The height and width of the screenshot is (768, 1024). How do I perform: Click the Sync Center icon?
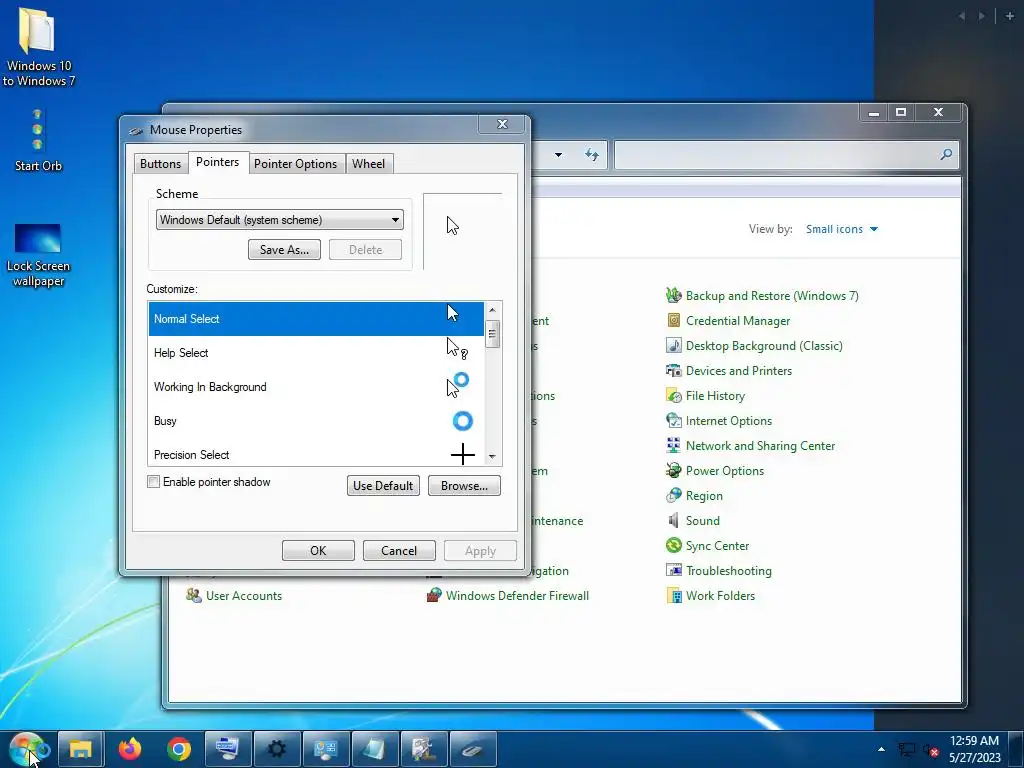673,545
